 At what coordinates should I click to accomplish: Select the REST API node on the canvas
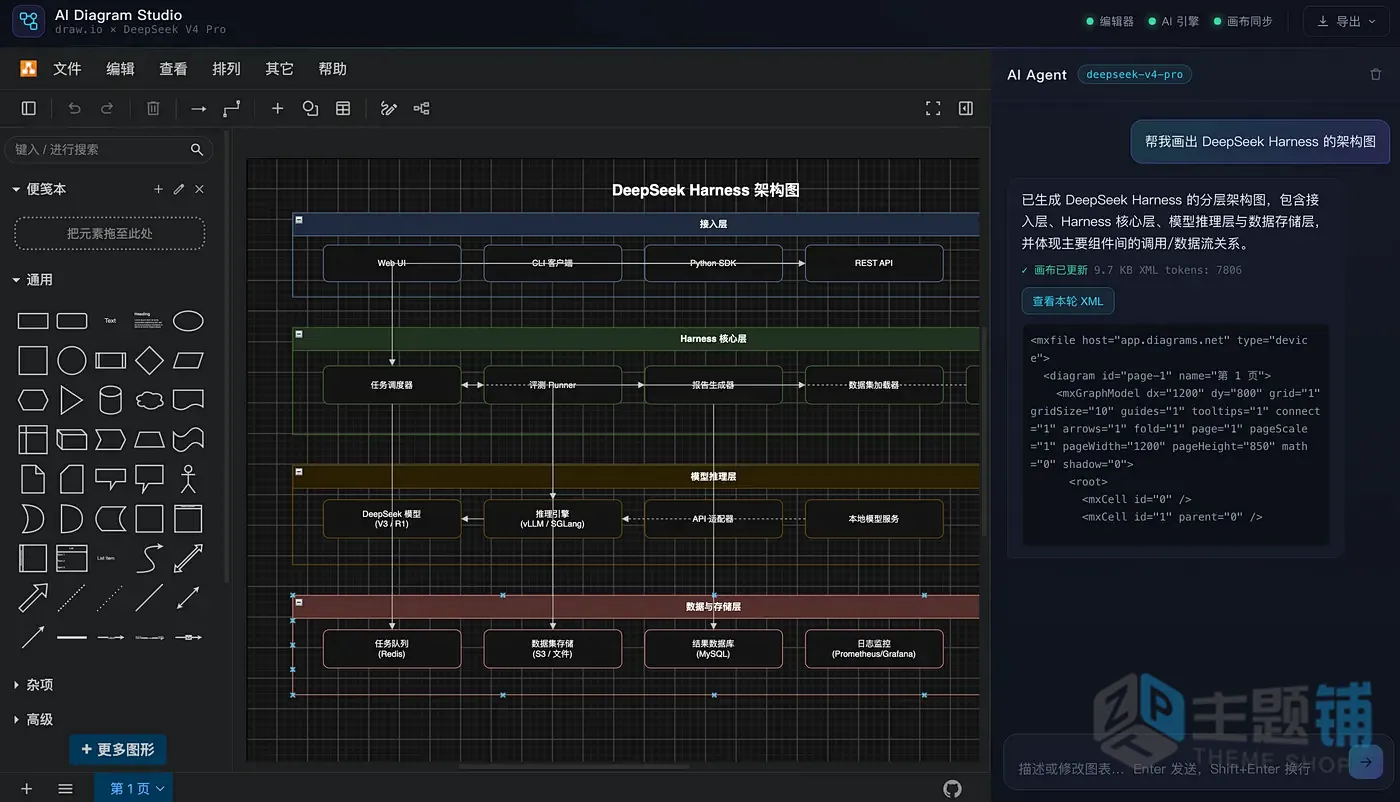click(874, 263)
